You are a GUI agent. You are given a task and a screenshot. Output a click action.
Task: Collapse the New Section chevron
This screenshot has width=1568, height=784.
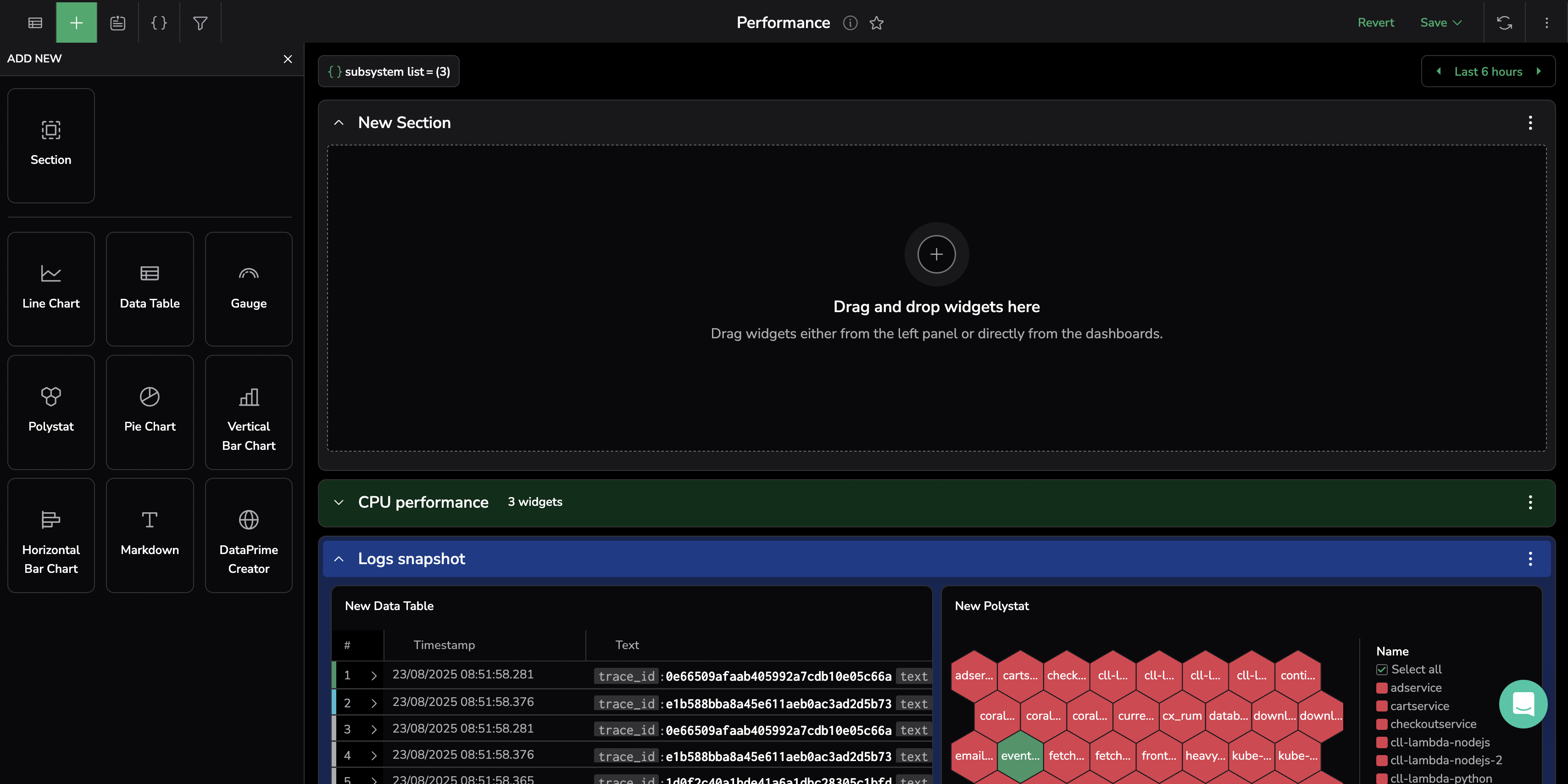coord(339,123)
